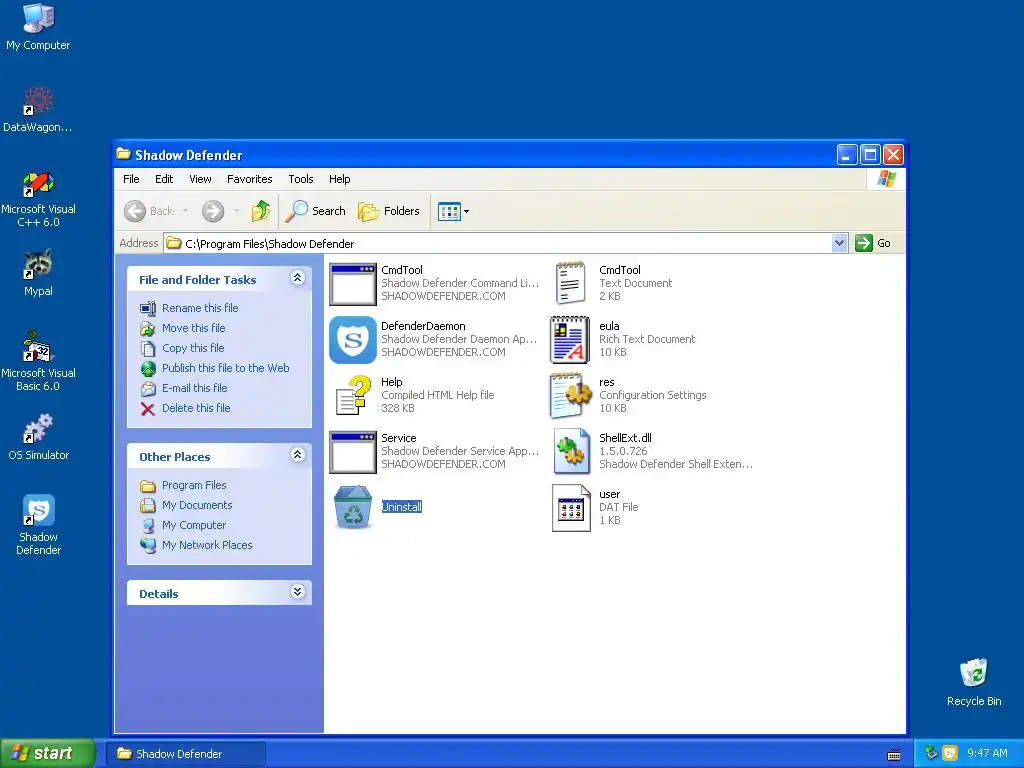
Task: Open the Favorites menu
Action: point(249,179)
